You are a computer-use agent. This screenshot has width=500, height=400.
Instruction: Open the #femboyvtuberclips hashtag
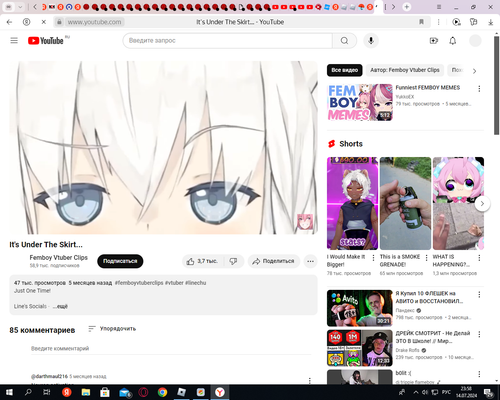(x=139, y=283)
